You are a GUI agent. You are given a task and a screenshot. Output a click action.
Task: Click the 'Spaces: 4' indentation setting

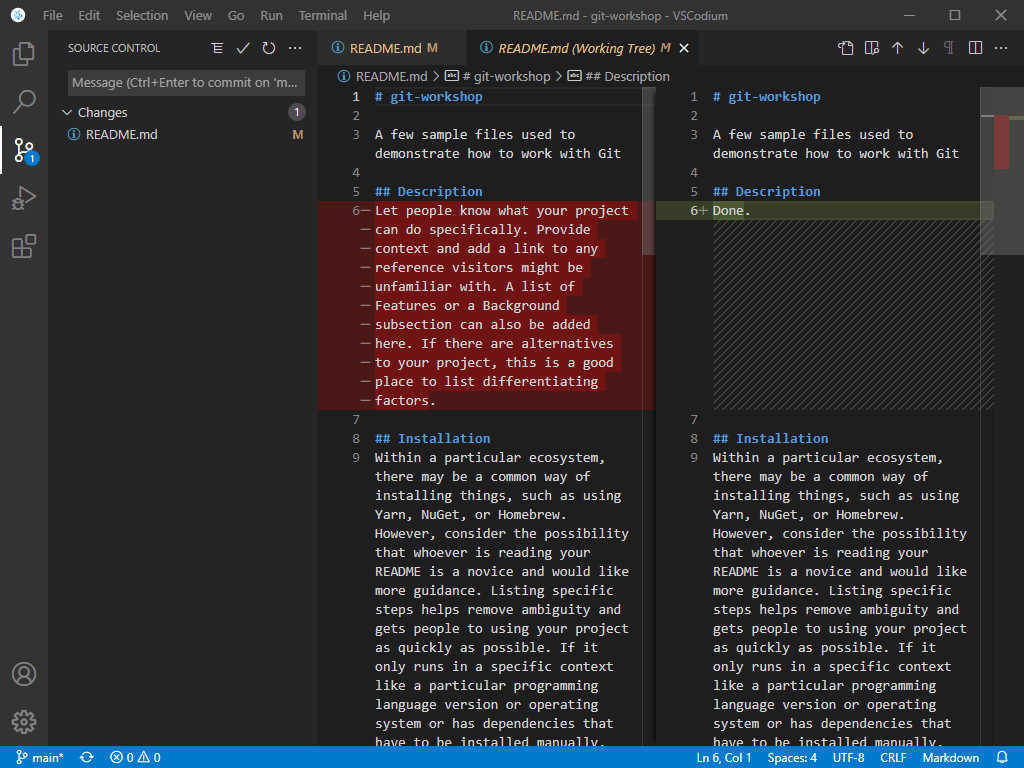(792, 758)
